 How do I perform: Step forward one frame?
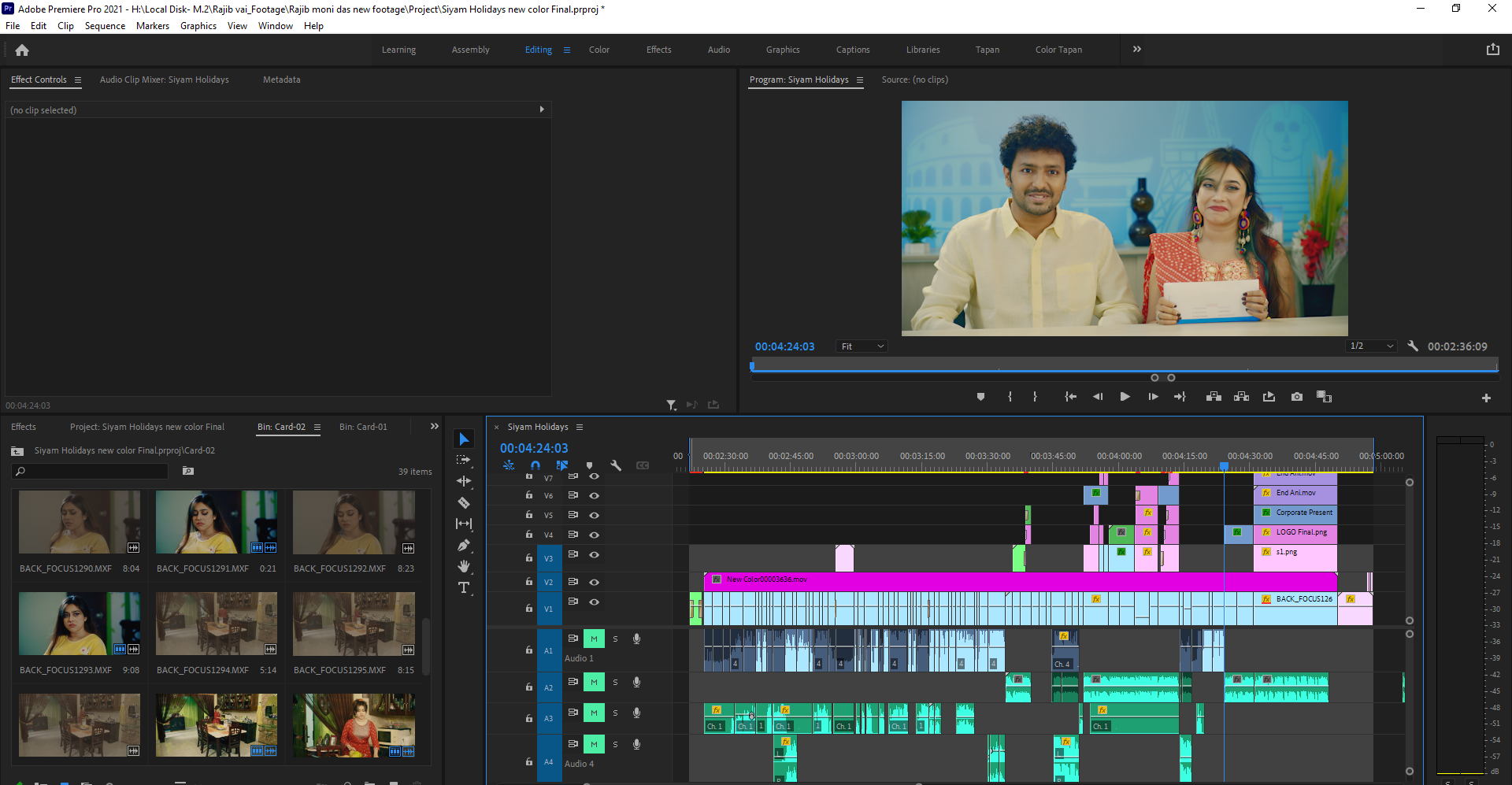tap(1153, 397)
